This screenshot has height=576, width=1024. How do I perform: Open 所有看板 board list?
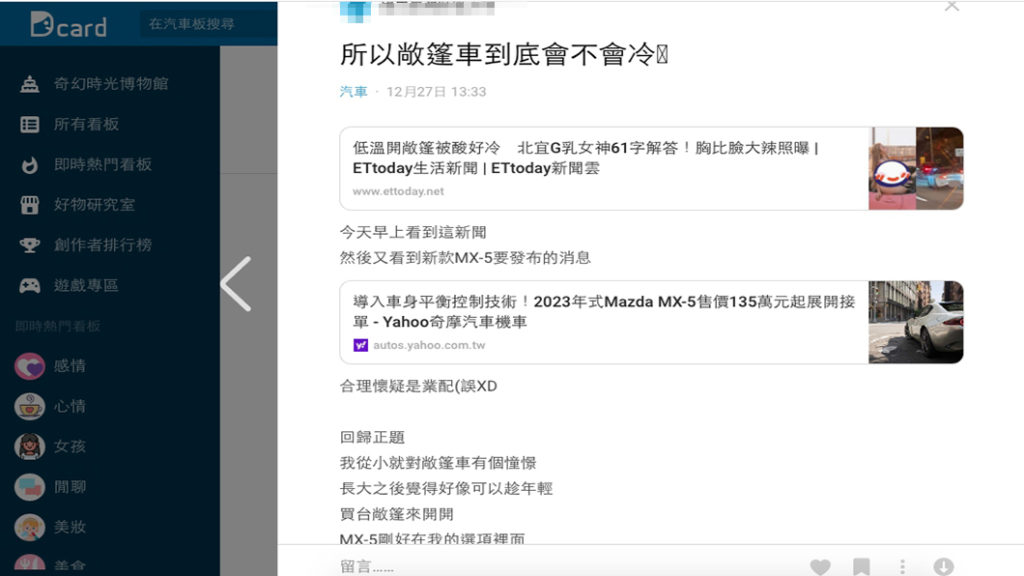tap(86, 124)
